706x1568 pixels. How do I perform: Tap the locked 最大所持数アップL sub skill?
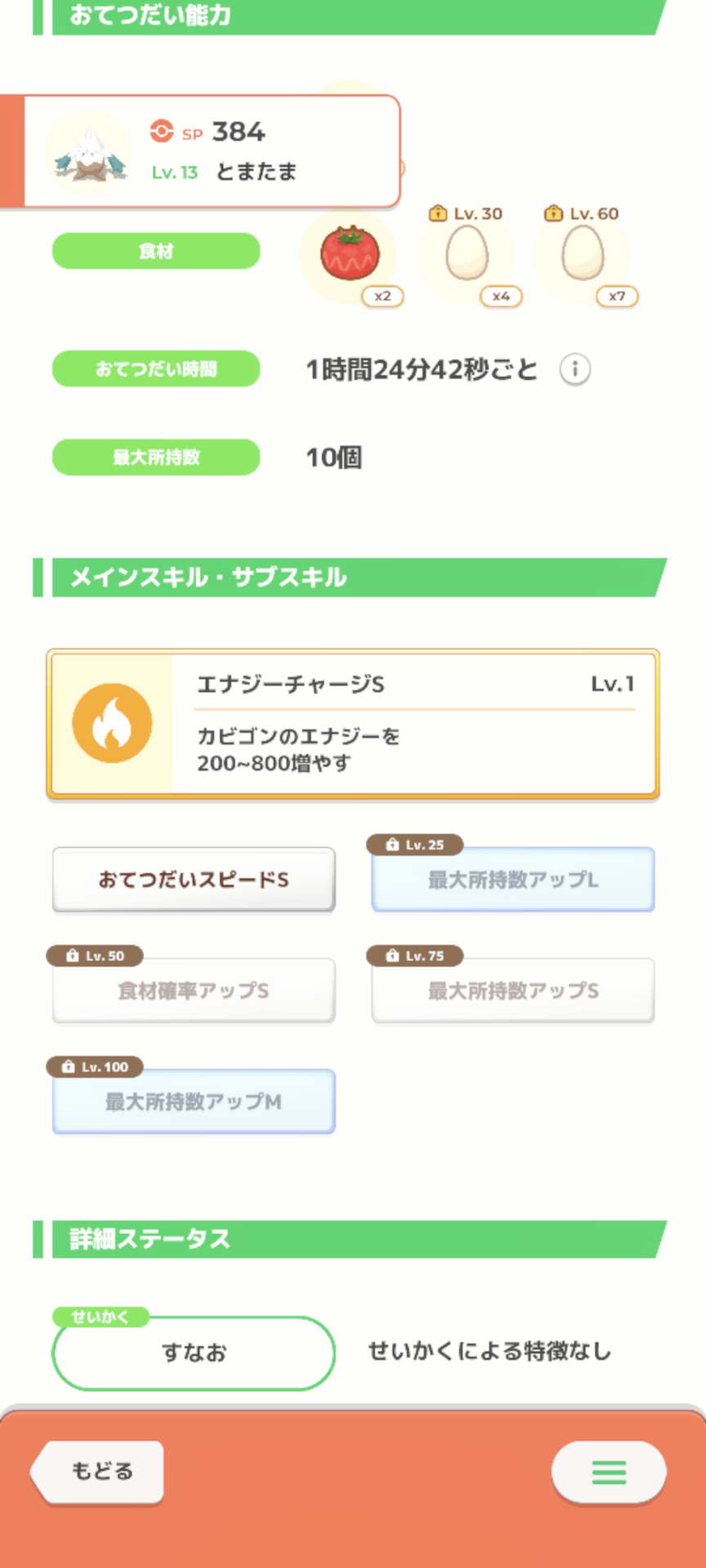pyautogui.click(x=513, y=880)
